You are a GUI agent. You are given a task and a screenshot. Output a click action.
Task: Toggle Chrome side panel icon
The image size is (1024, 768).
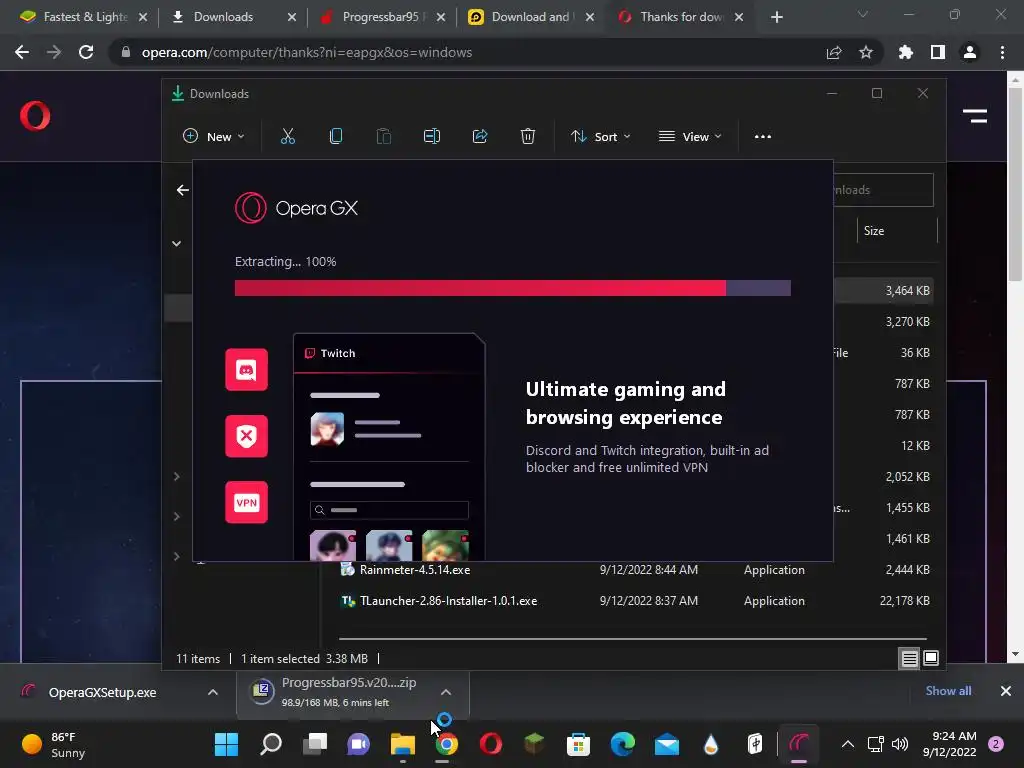point(938,52)
